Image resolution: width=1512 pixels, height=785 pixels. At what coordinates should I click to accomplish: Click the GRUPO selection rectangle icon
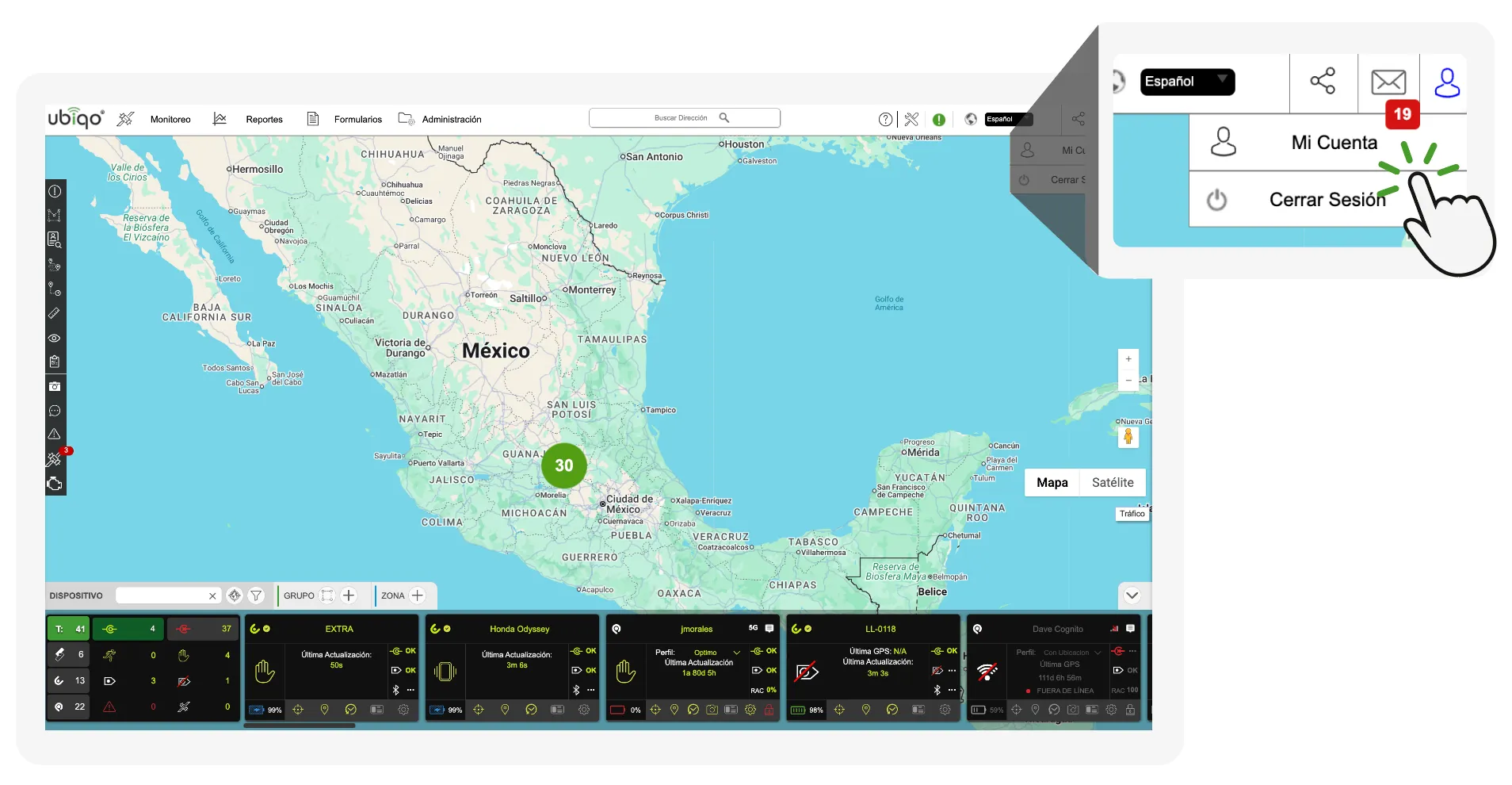[x=327, y=595]
